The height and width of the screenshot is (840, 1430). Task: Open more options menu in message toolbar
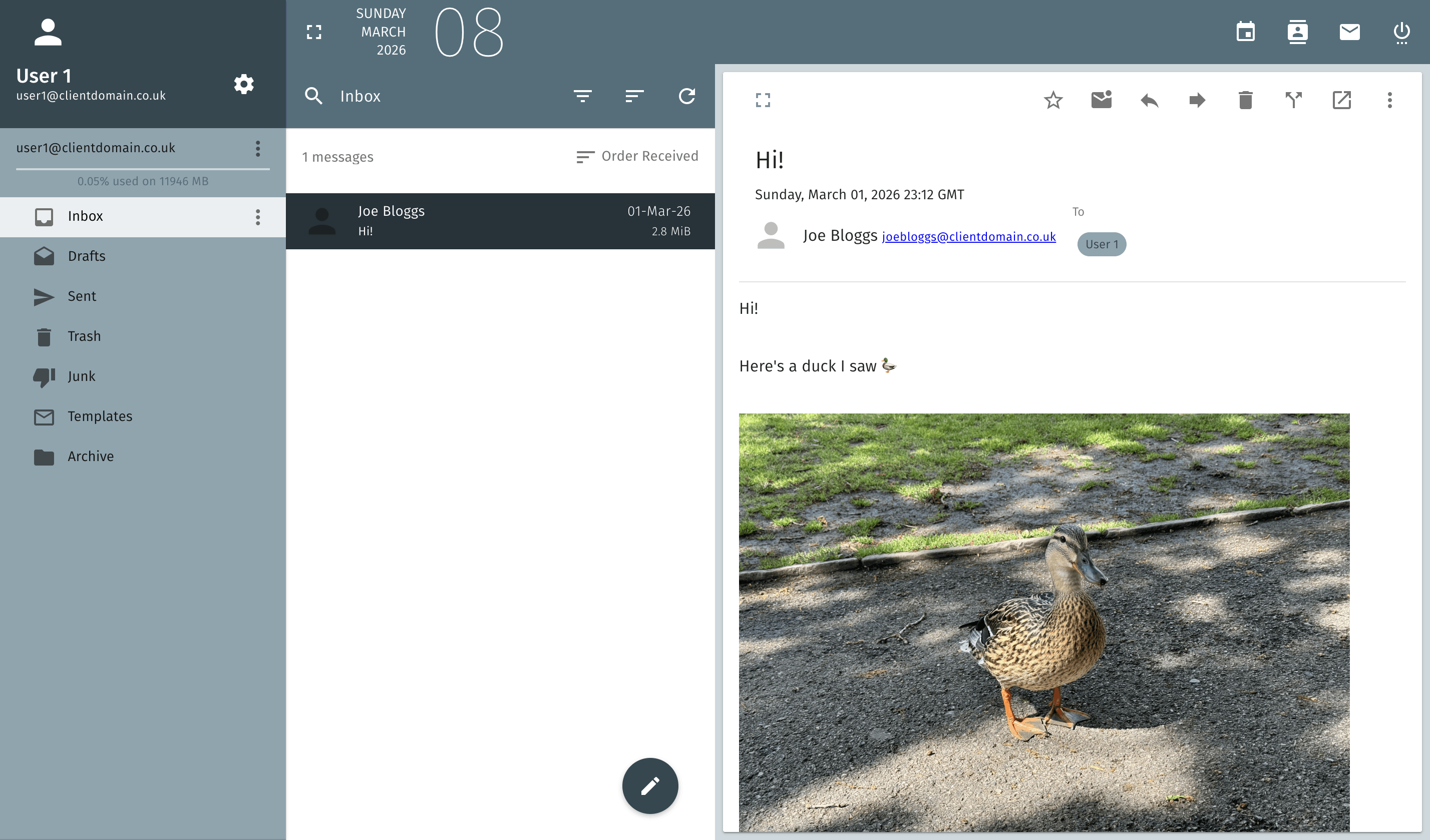coord(1390,101)
